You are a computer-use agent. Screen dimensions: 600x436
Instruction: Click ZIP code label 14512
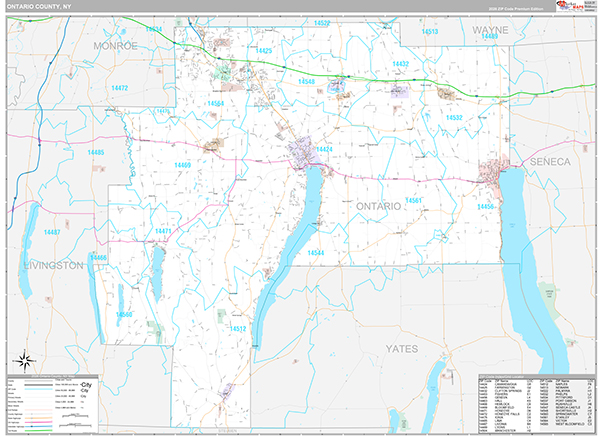[x=238, y=328]
